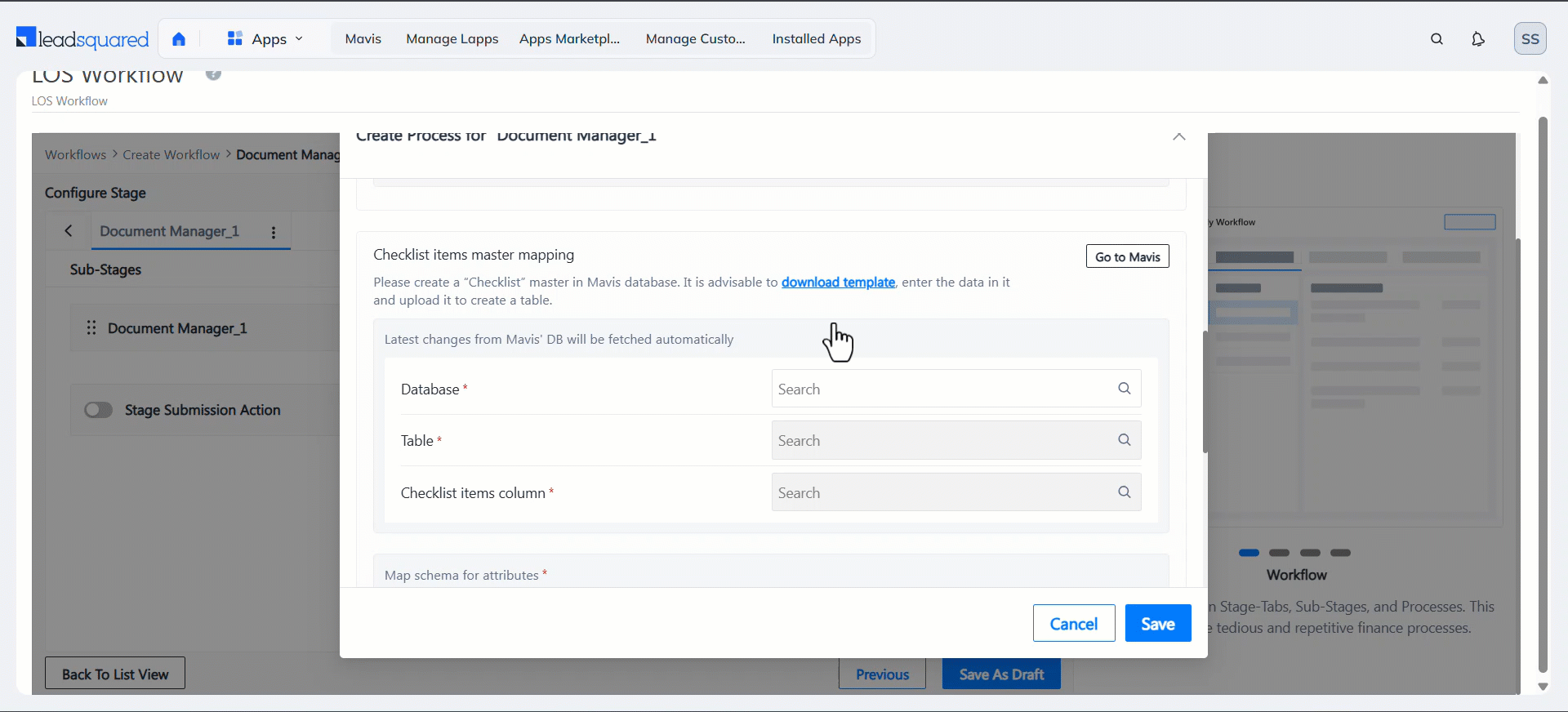Toggle the Stage Submission Action switch
Viewport: 1568px width, 712px height.
point(98,410)
